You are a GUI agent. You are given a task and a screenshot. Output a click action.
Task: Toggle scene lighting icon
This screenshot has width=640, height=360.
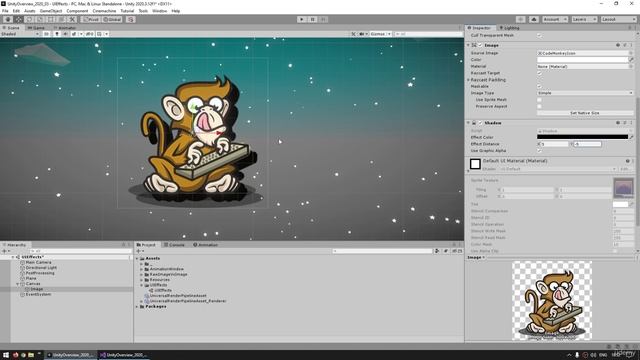point(57,34)
